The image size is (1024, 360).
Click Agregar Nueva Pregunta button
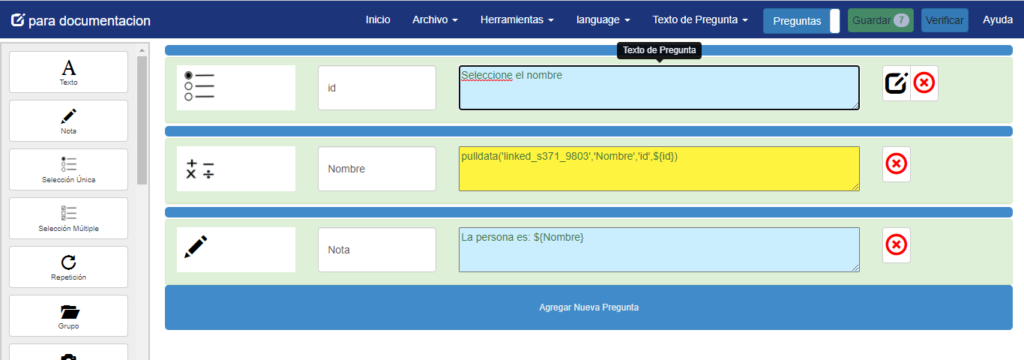click(x=588, y=307)
